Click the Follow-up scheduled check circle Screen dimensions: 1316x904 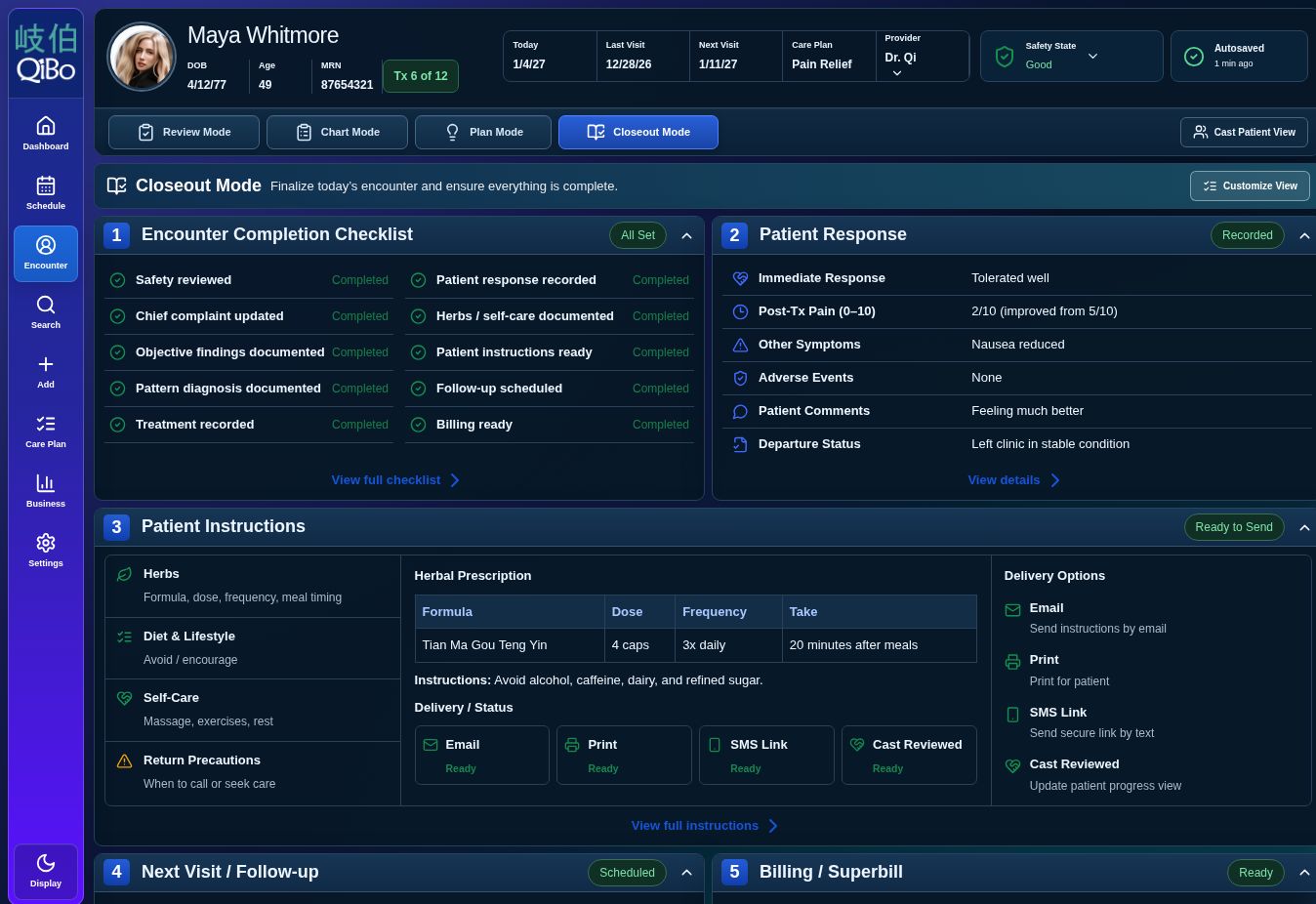point(418,389)
